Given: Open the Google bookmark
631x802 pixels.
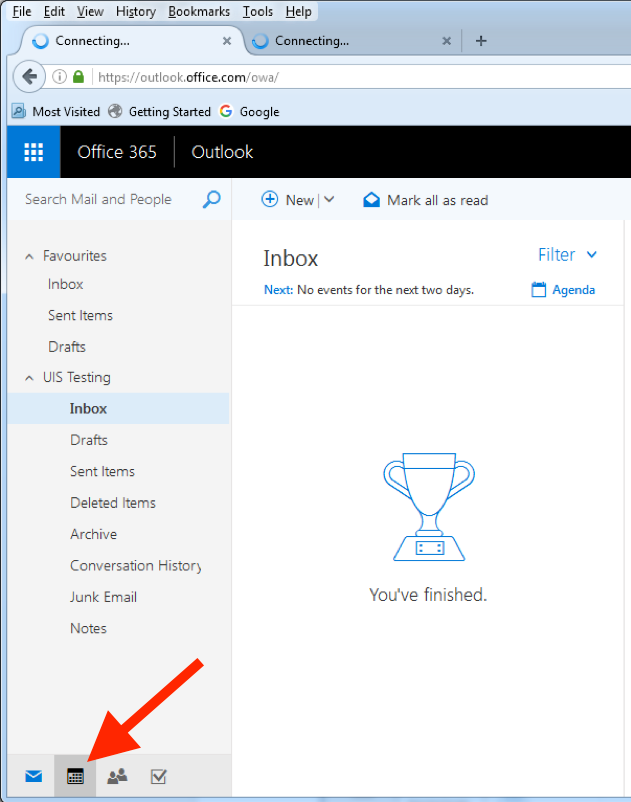Looking at the screenshot, I should point(250,112).
